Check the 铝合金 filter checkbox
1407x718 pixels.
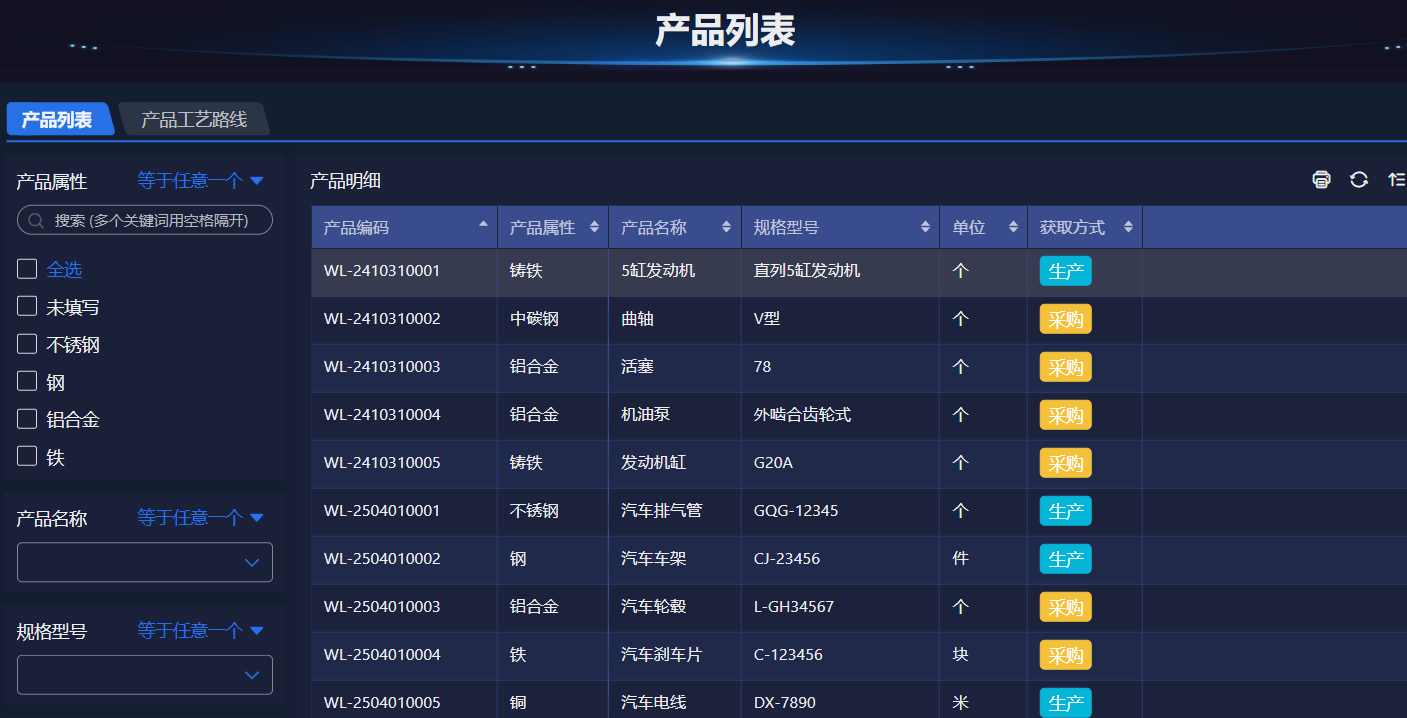(27, 419)
